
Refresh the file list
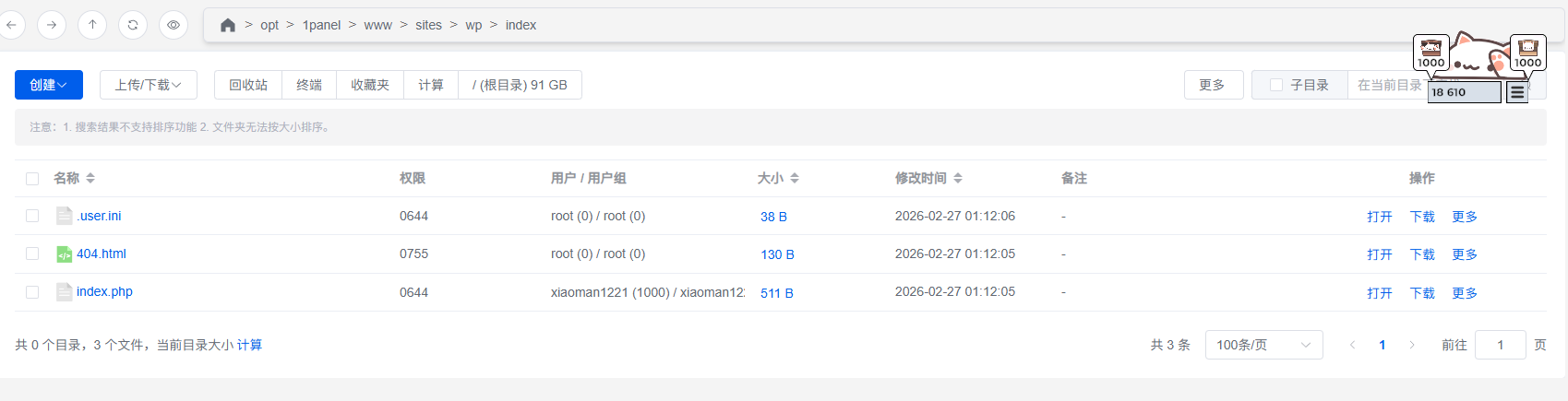tap(133, 25)
